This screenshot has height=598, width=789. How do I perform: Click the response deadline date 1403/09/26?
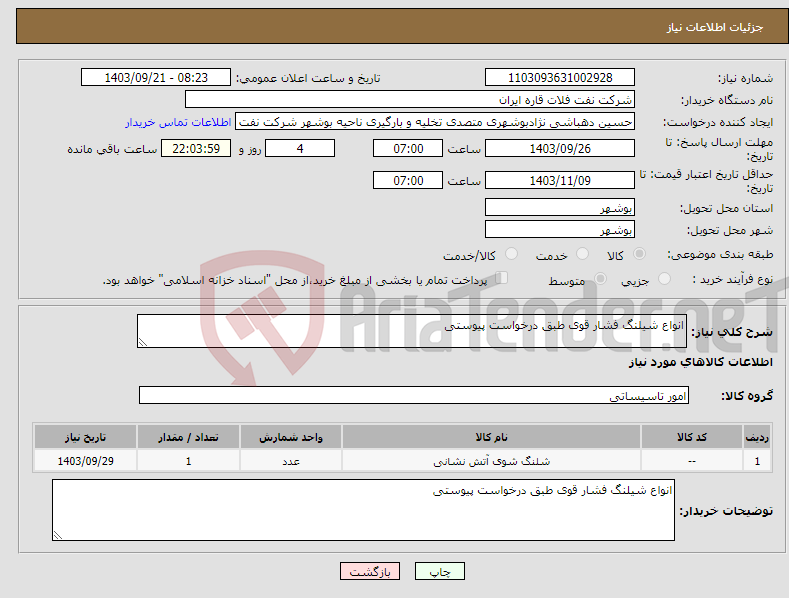[560, 148]
